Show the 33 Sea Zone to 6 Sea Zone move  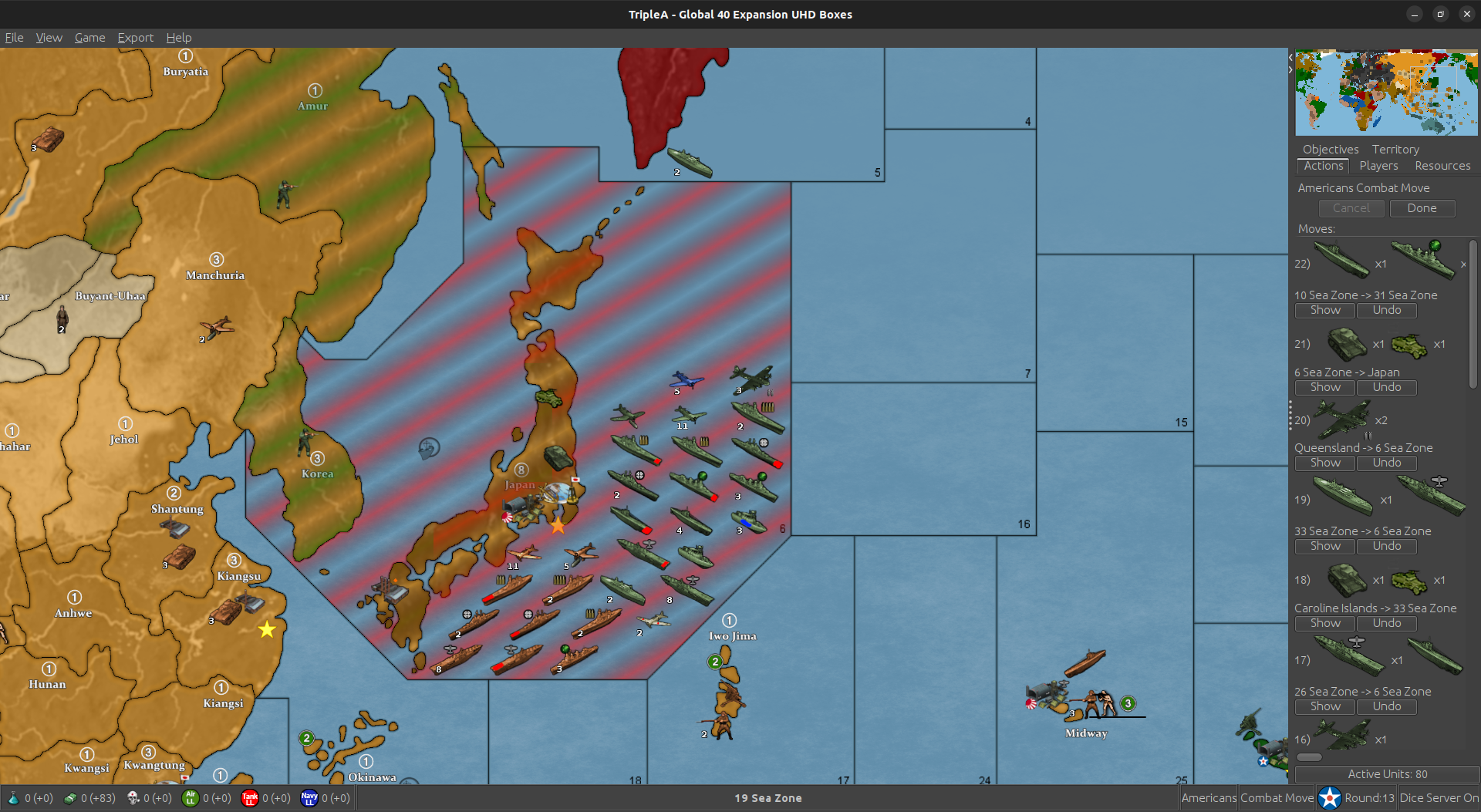1325,546
